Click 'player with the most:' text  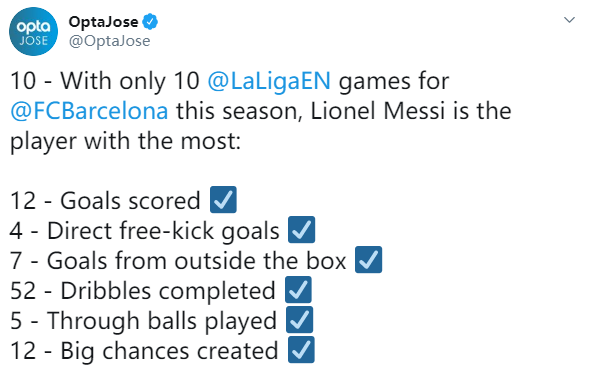point(125,141)
